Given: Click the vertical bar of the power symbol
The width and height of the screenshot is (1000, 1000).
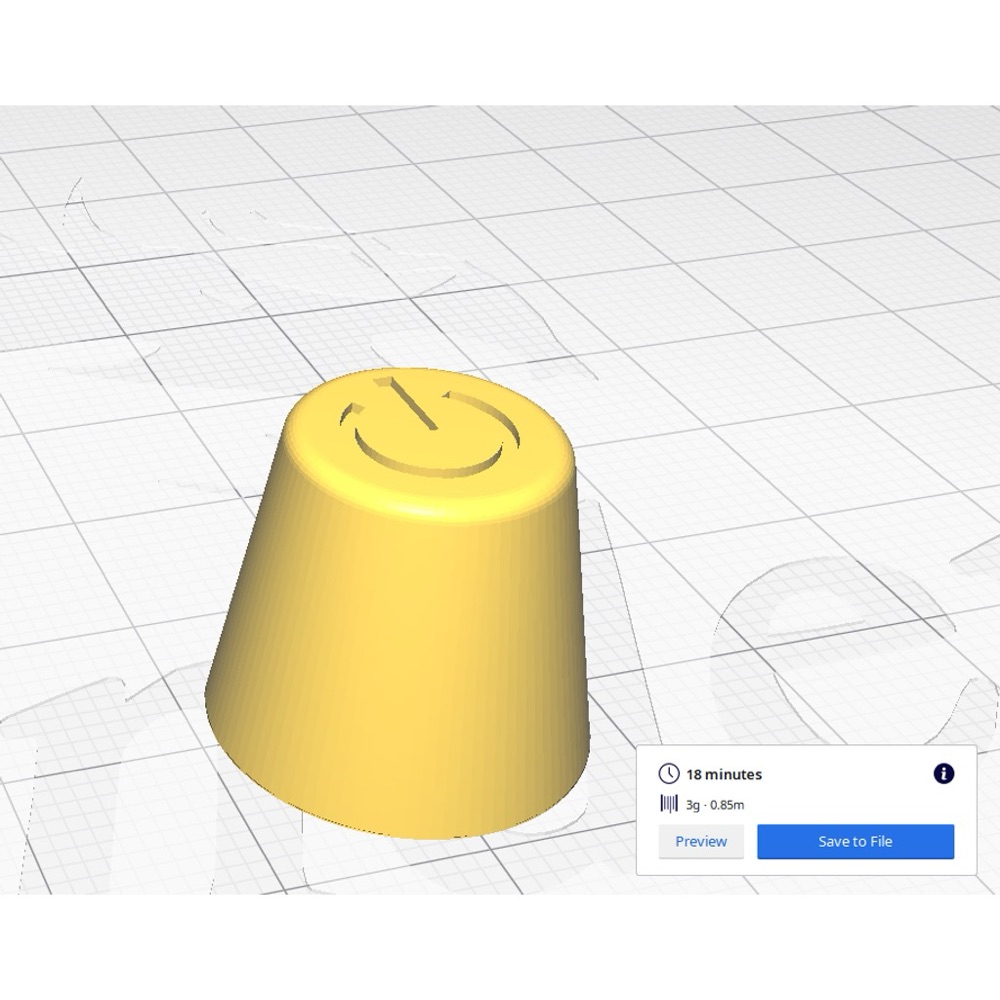Looking at the screenshot, I should point(406,403).
